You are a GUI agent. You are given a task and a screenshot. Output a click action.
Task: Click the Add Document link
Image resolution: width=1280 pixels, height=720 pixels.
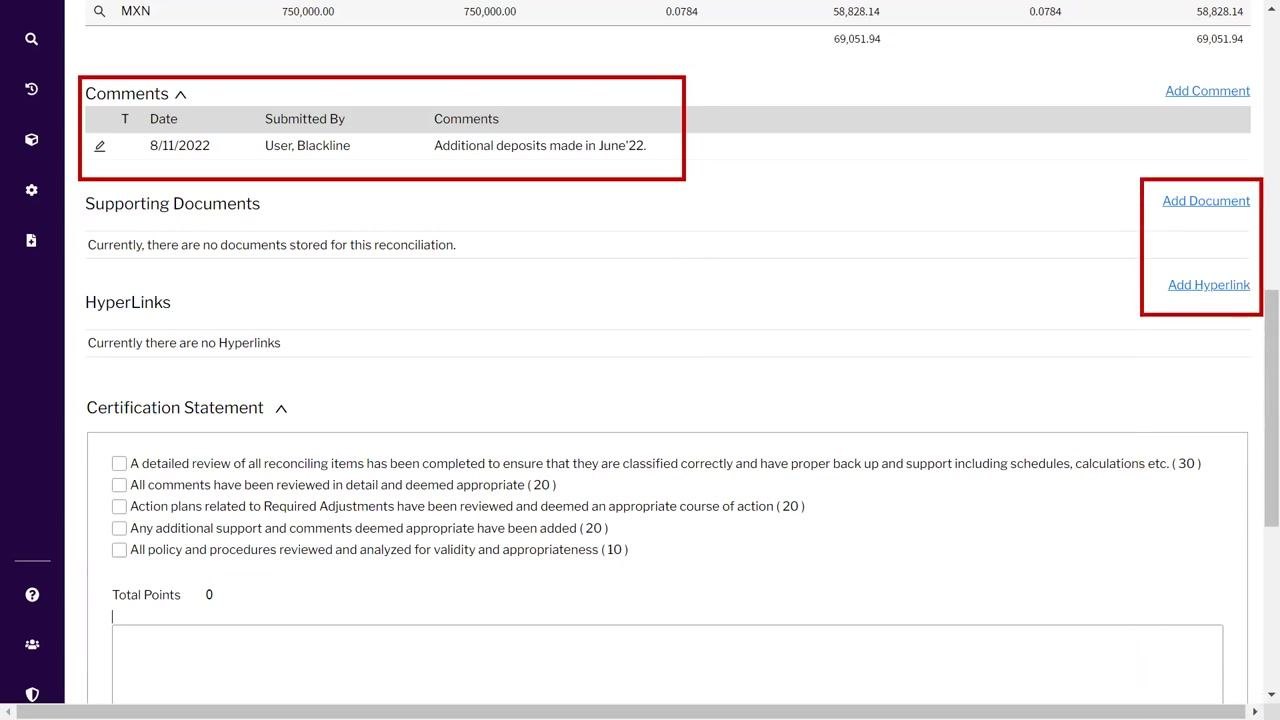point(1206,201)
